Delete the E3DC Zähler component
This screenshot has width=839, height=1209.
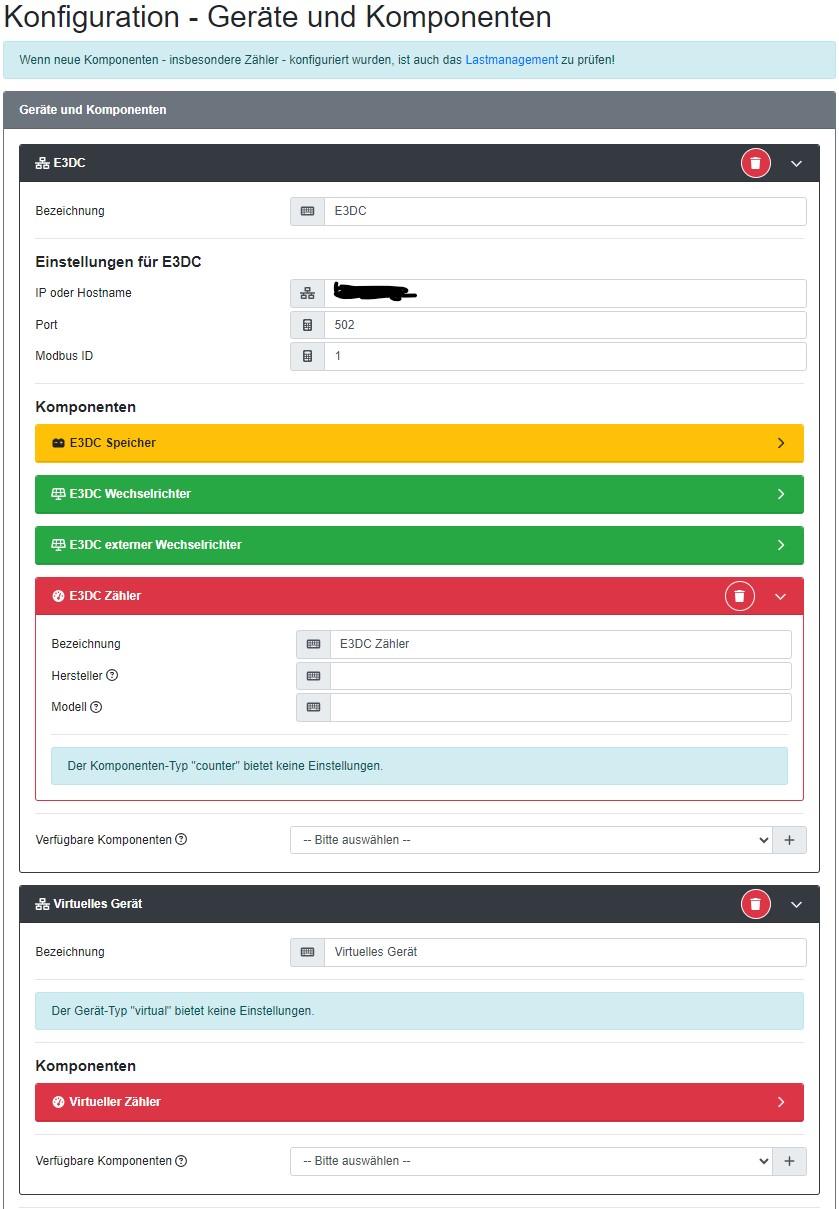[x=739, y=596]
